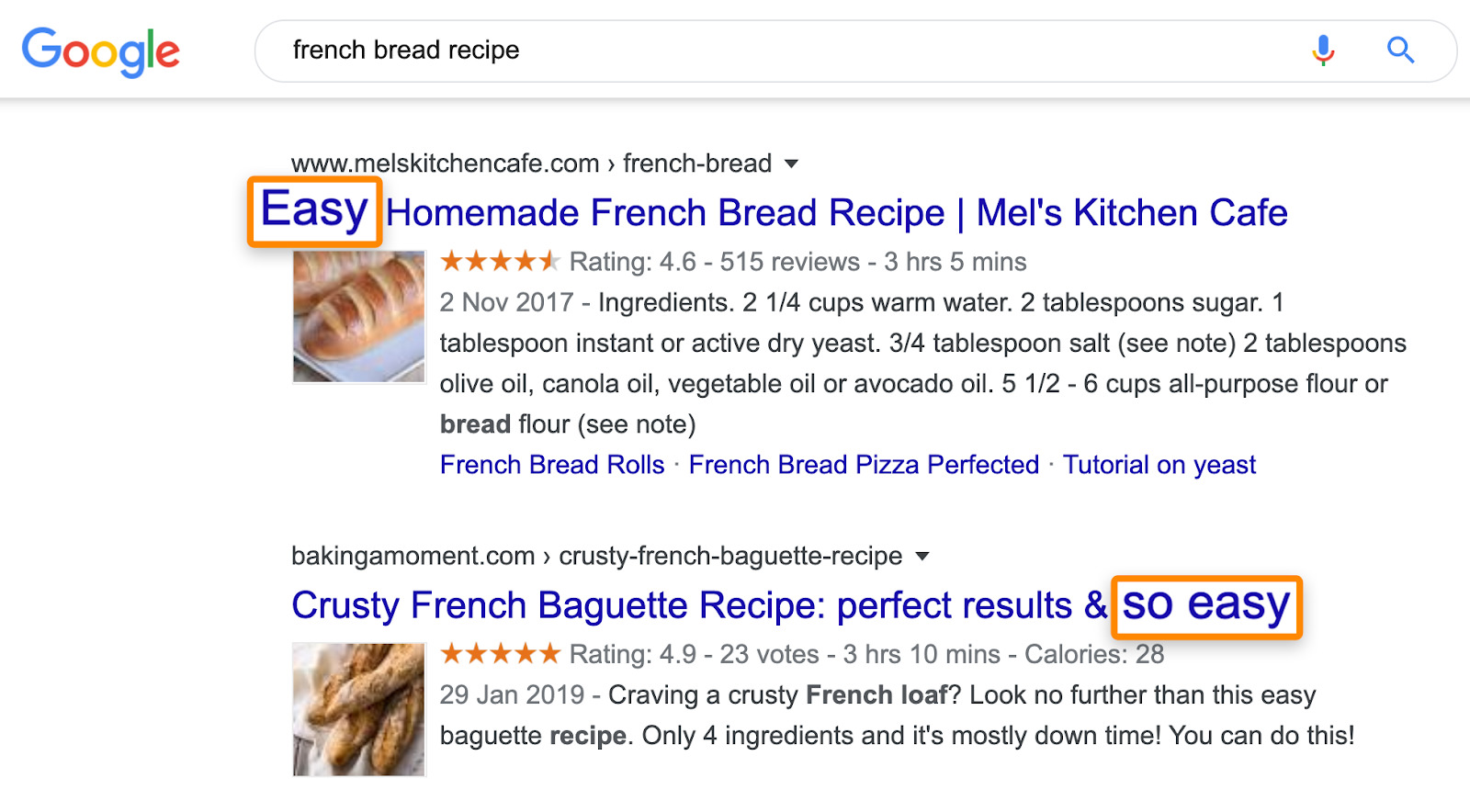Click the 4.9 star rating stars
The image size is (1470, 812).
coord(500,654)
